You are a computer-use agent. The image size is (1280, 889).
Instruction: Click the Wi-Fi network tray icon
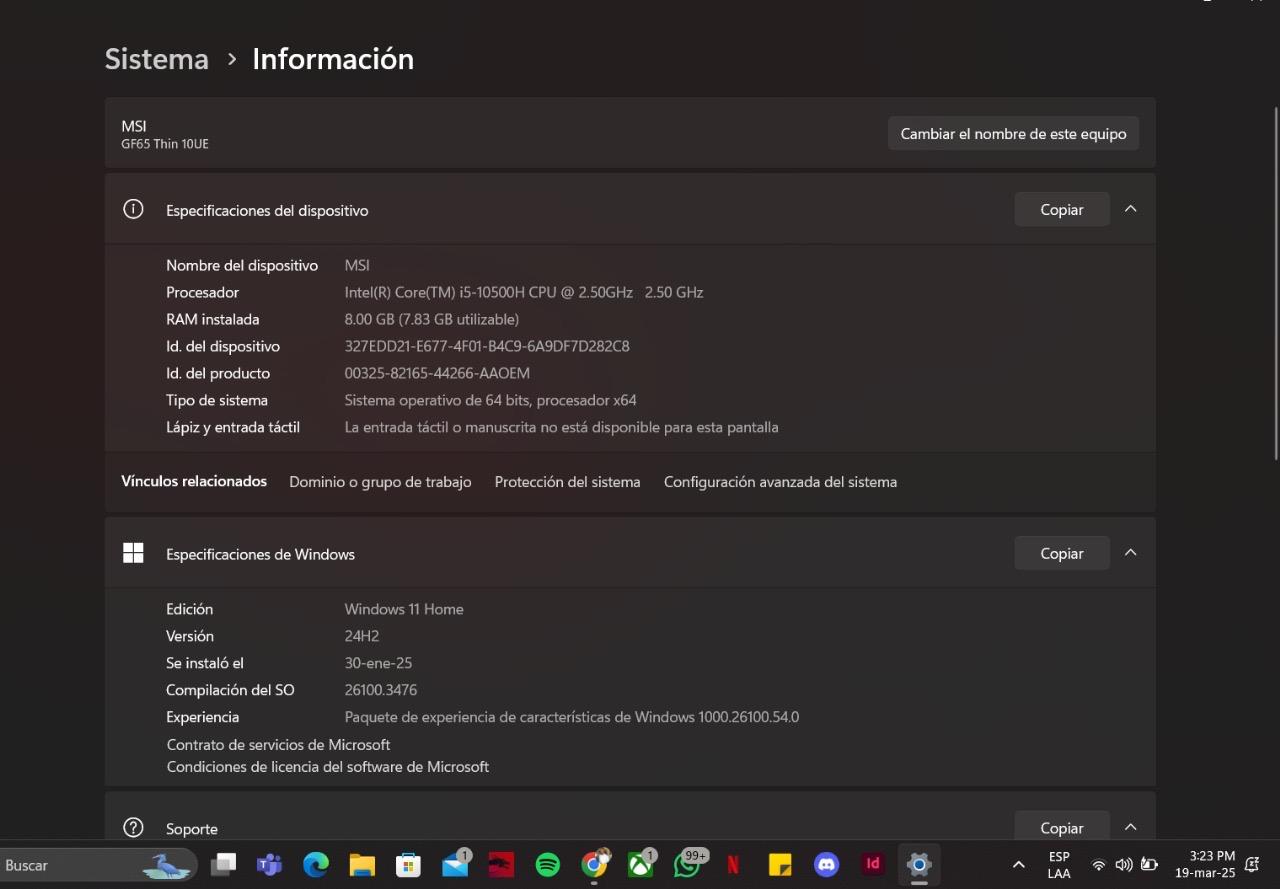(x=1098, y=865)
